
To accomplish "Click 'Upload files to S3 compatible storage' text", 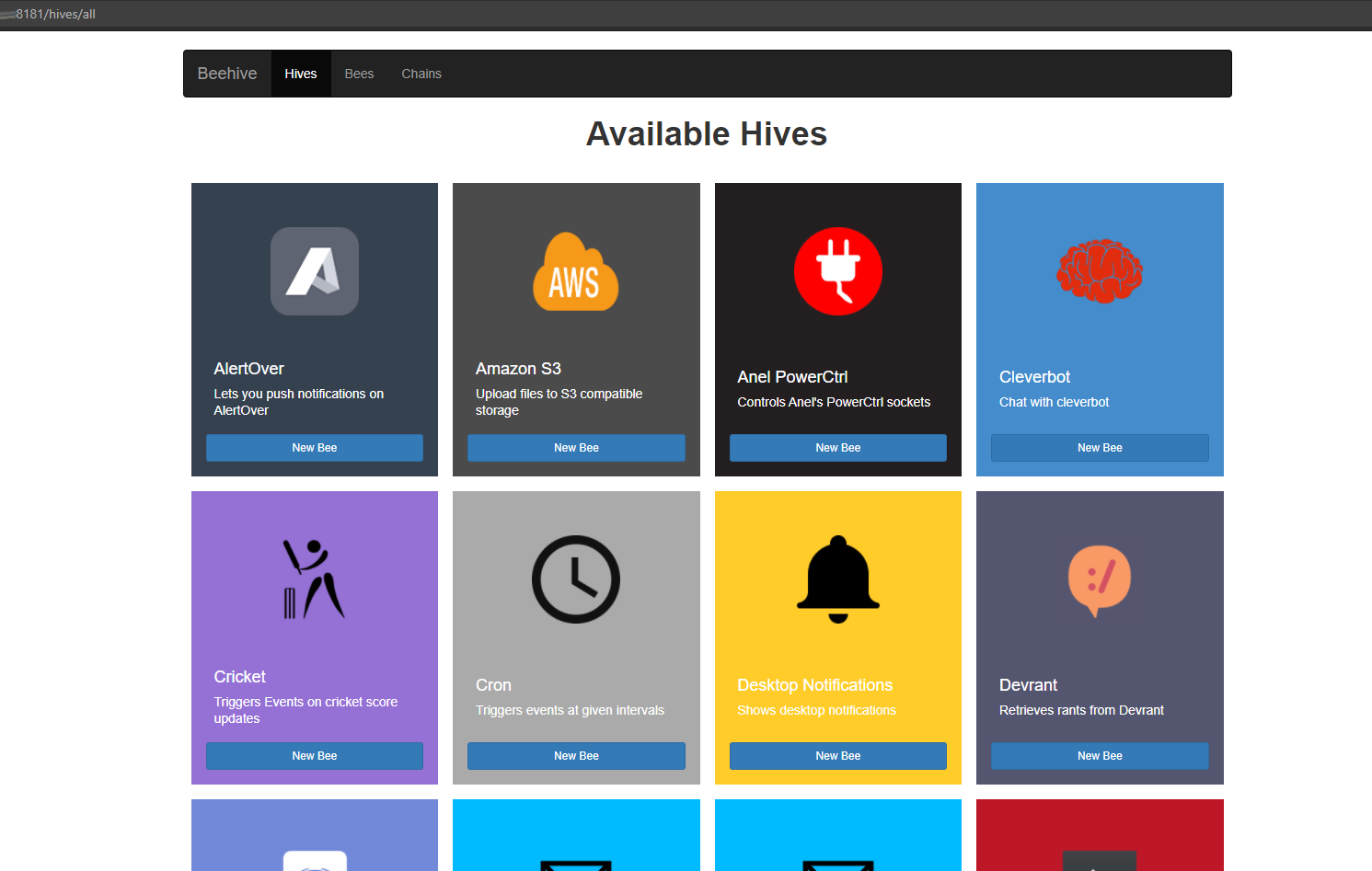I will tap(559, 402).
